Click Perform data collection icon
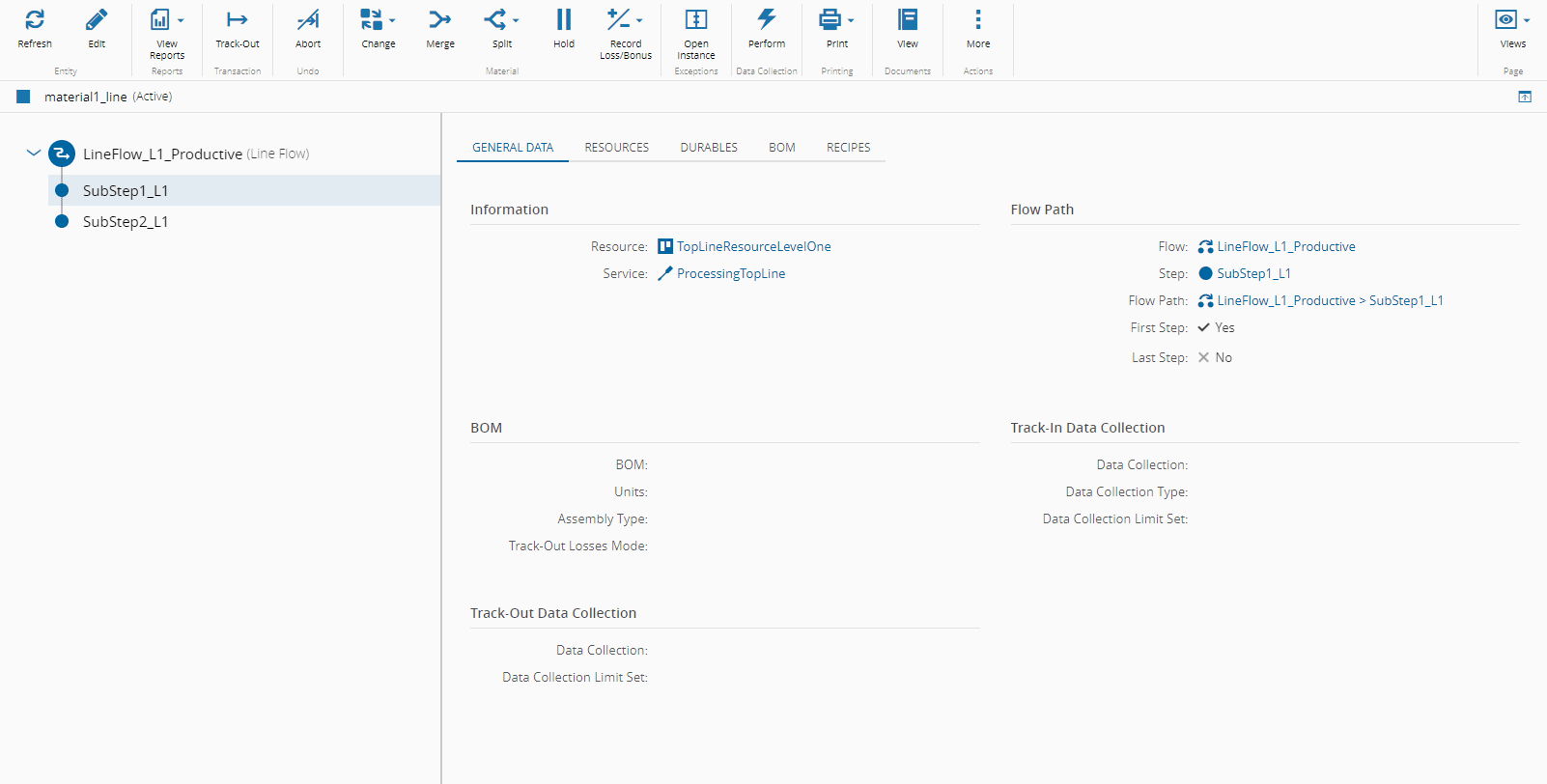Screen dimensions: 1547x784 pos(767,20)
